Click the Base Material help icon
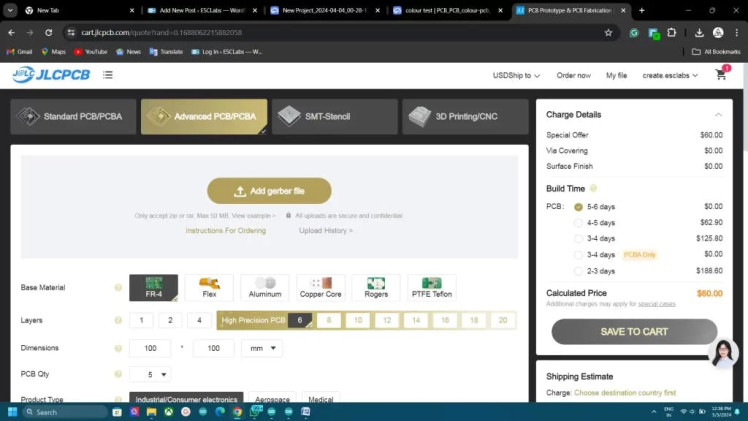This screenshot has height=421, width=748. [x=118, y=288]
